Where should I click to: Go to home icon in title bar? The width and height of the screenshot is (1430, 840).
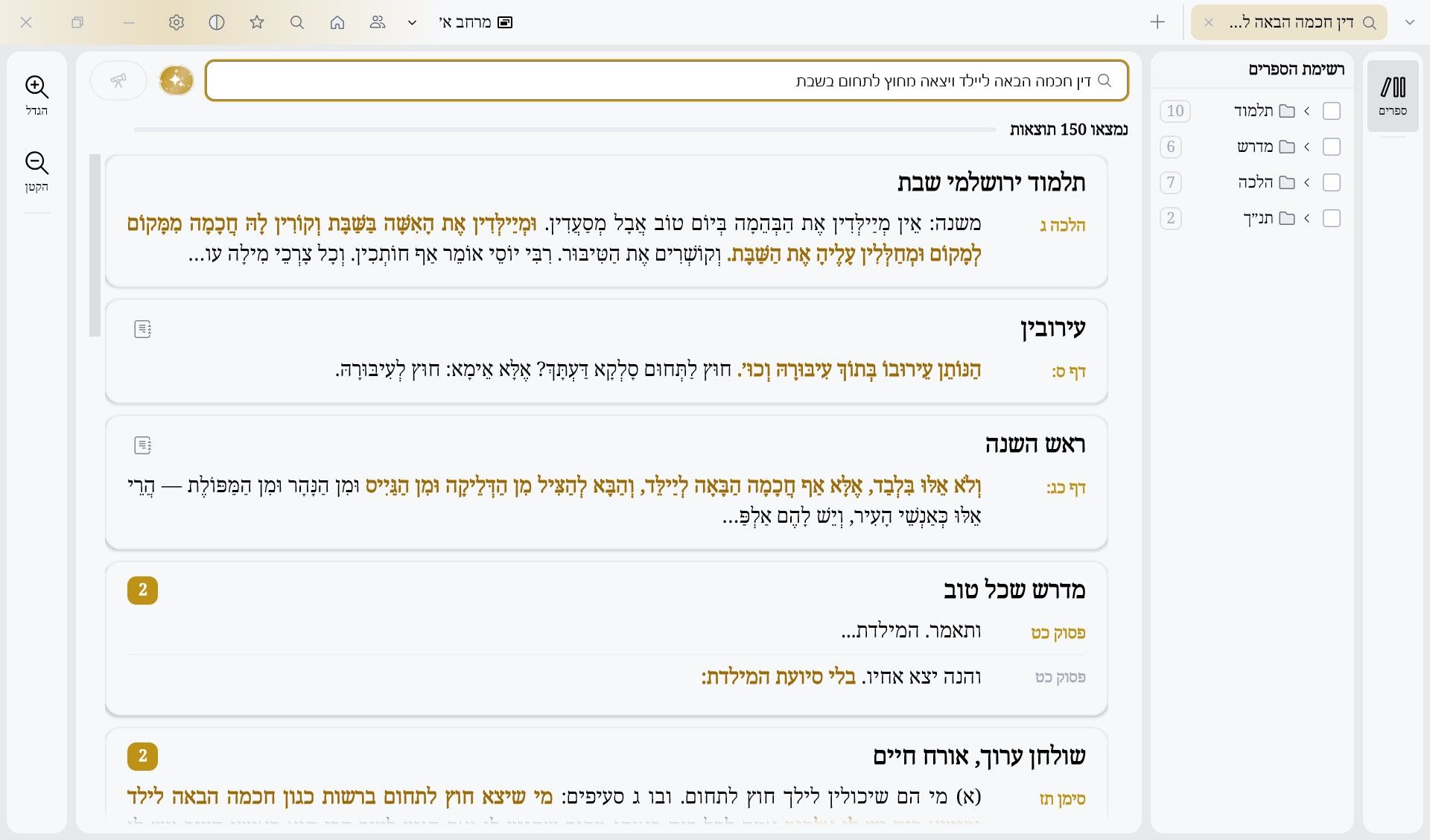click(x=337, y=22)
